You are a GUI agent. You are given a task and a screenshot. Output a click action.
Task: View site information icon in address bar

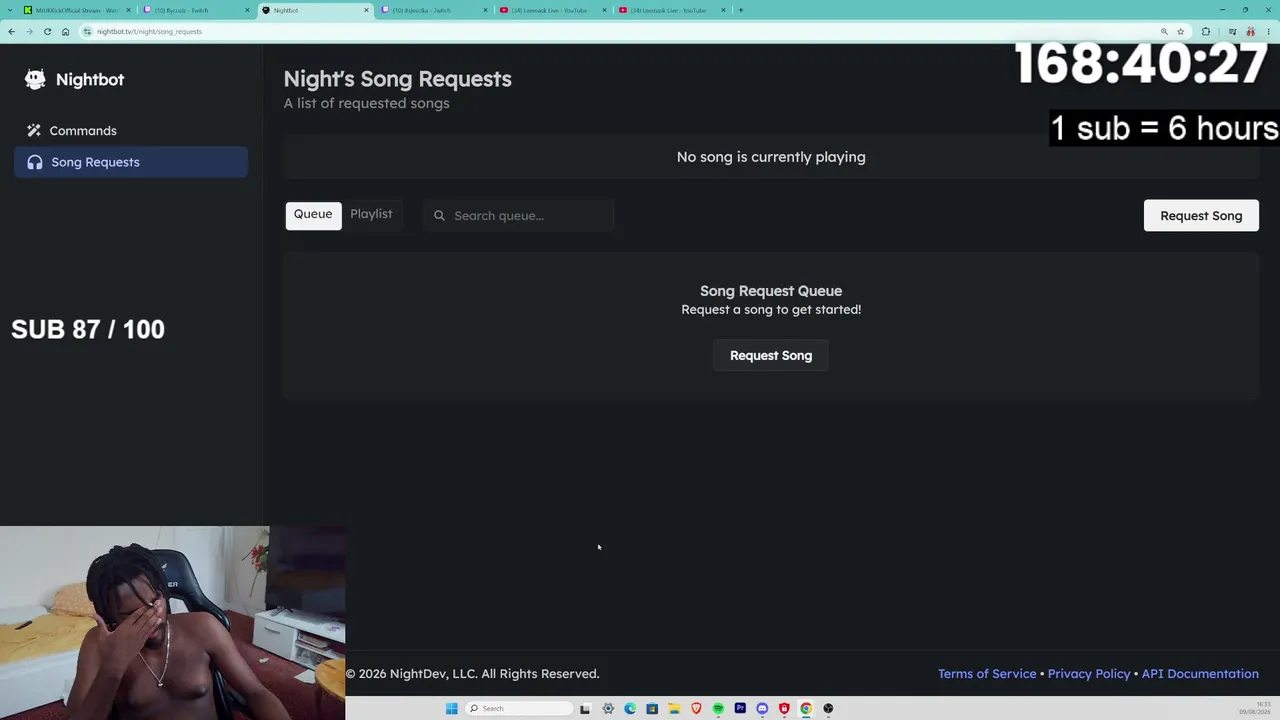87,31
